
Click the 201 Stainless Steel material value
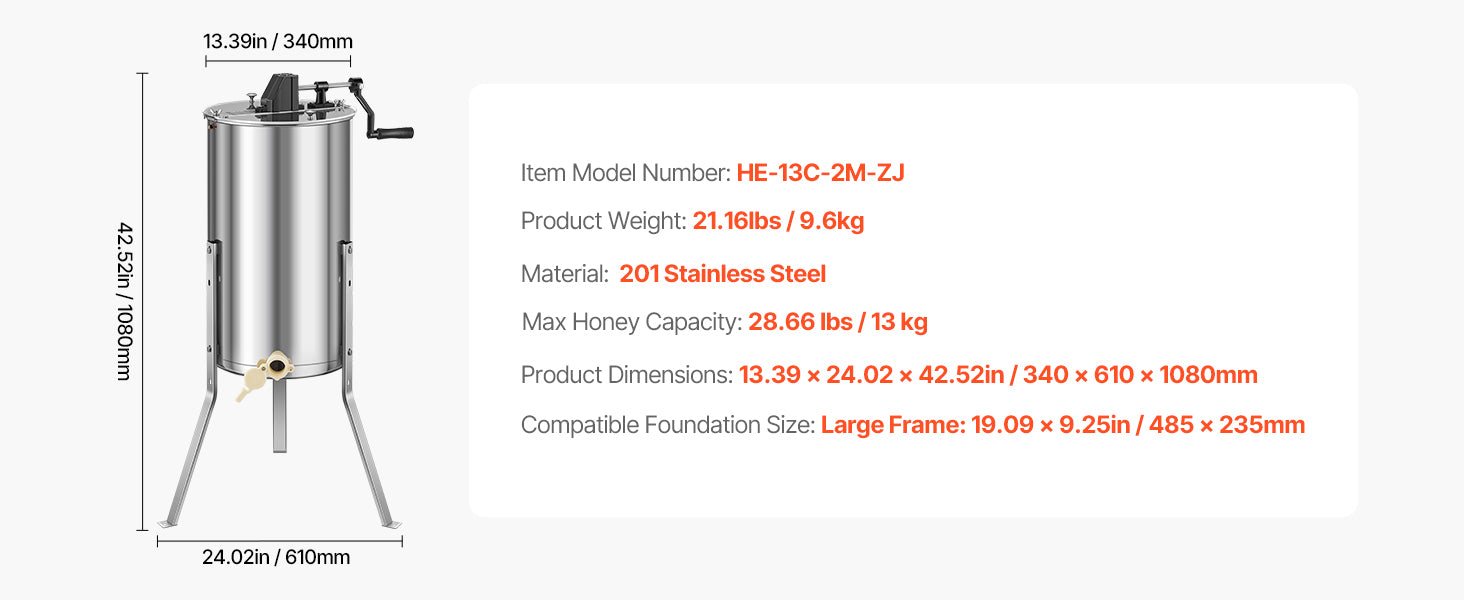[x=722, y=274]
